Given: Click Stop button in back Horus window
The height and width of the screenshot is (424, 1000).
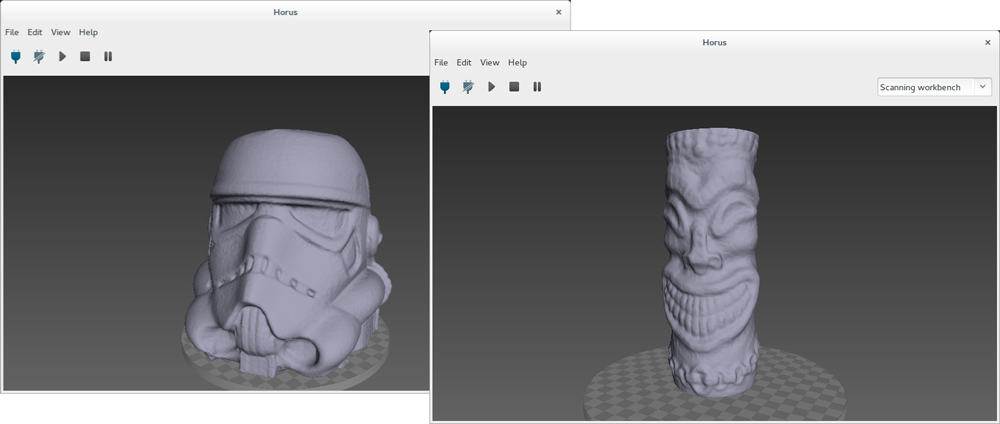Looking at the screenshot, I should click(85, 56).
